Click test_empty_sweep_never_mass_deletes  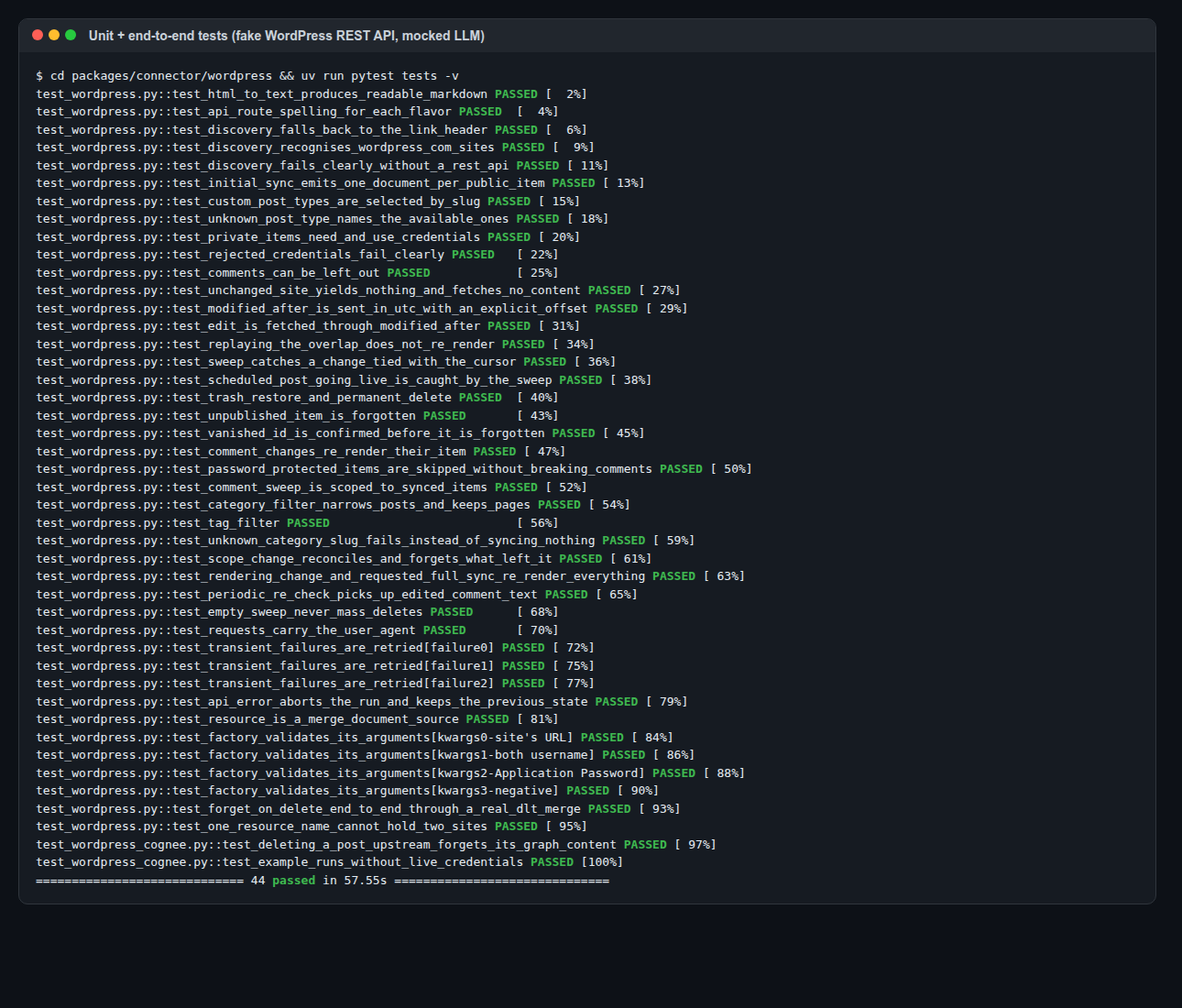pos(297,612)
